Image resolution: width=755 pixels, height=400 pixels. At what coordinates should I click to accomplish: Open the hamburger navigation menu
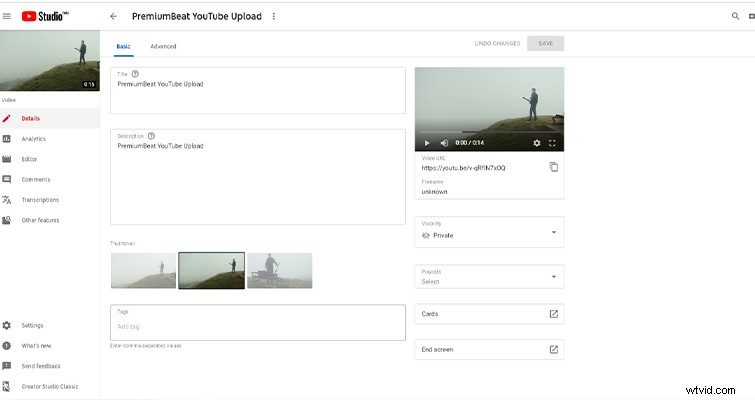pyautogui.click(x=7, y=16)
